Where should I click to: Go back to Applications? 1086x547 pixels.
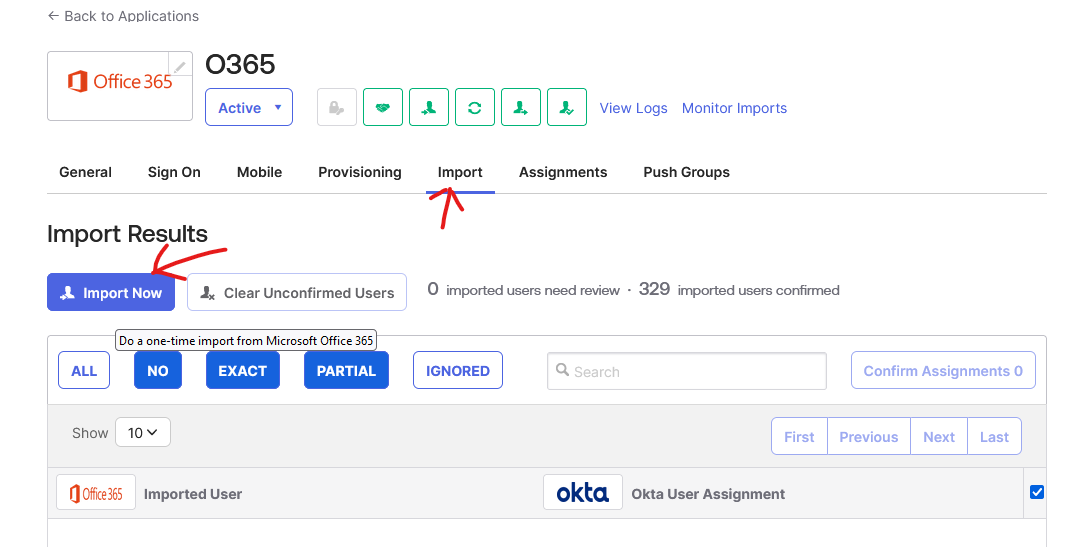[x=123, y=16]
